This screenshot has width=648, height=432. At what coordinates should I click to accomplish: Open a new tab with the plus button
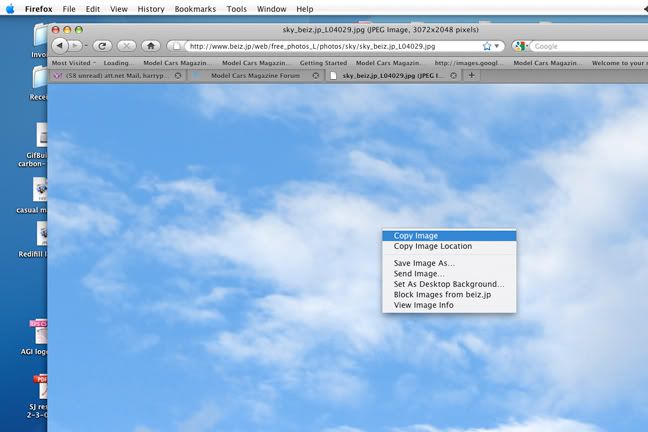pos(471,75)
